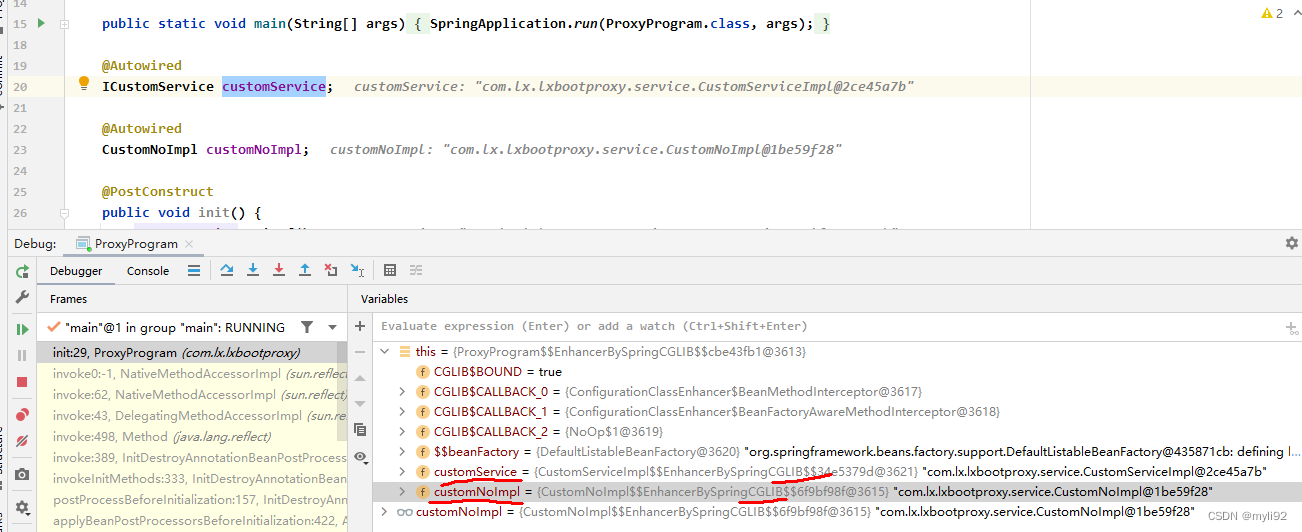Expand customService field variable
Viewport: 1302px width, 532px height.
(x=403, y=472)
